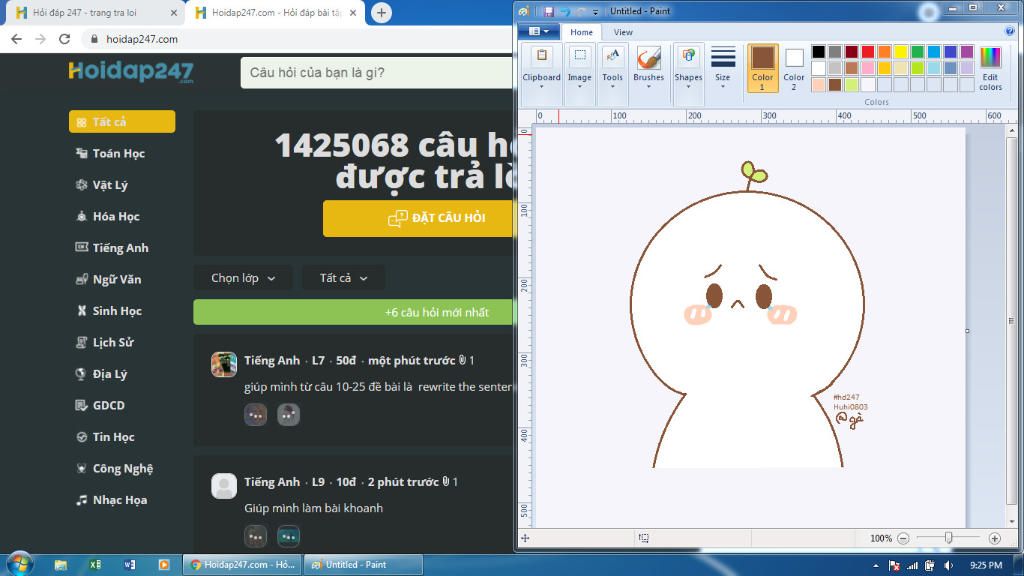
Task: Pick the red color swatch
Action: pyautogui.click(x=868, y=52)
